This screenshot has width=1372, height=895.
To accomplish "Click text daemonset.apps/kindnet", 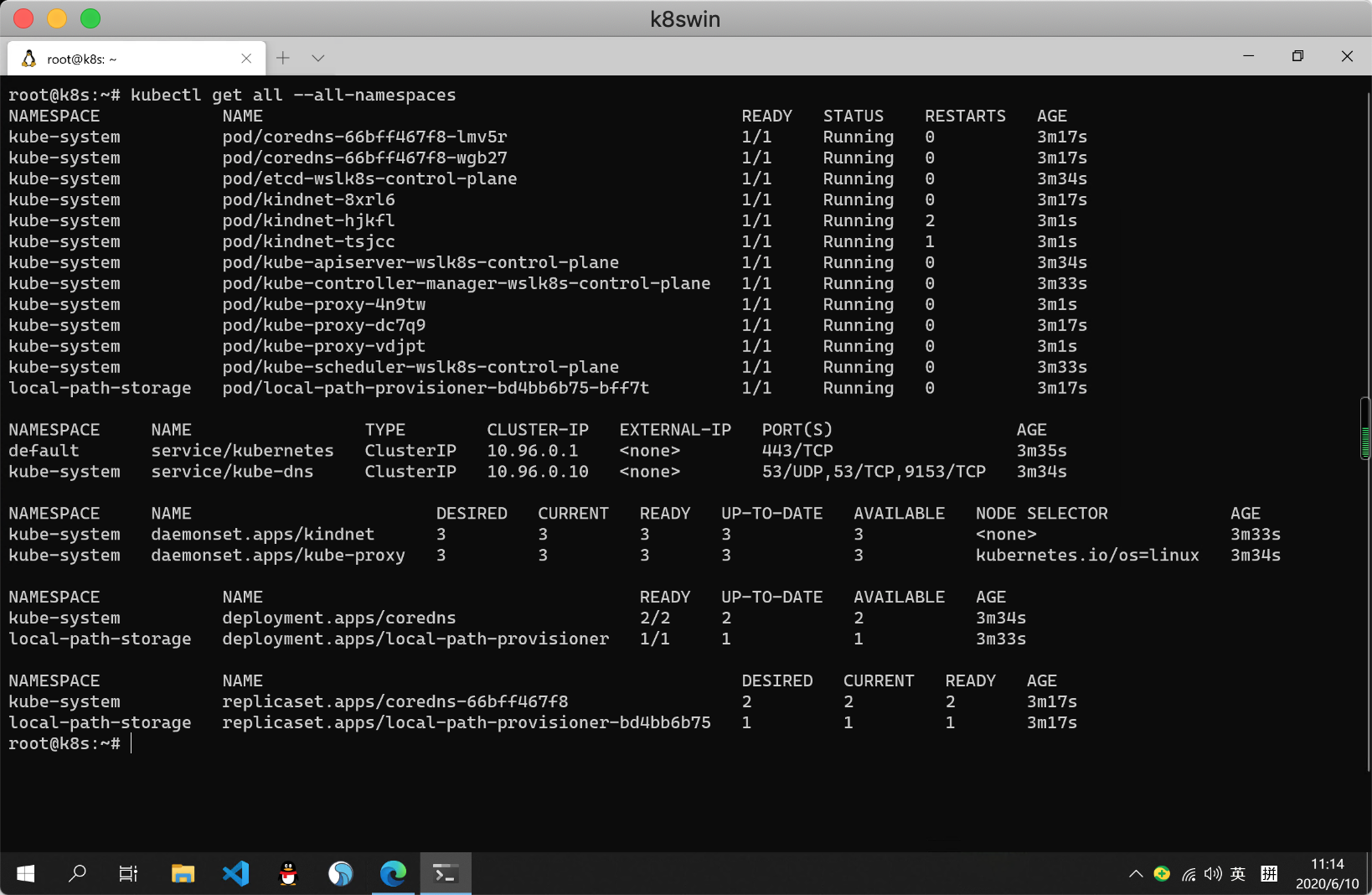I will (262, 535).
